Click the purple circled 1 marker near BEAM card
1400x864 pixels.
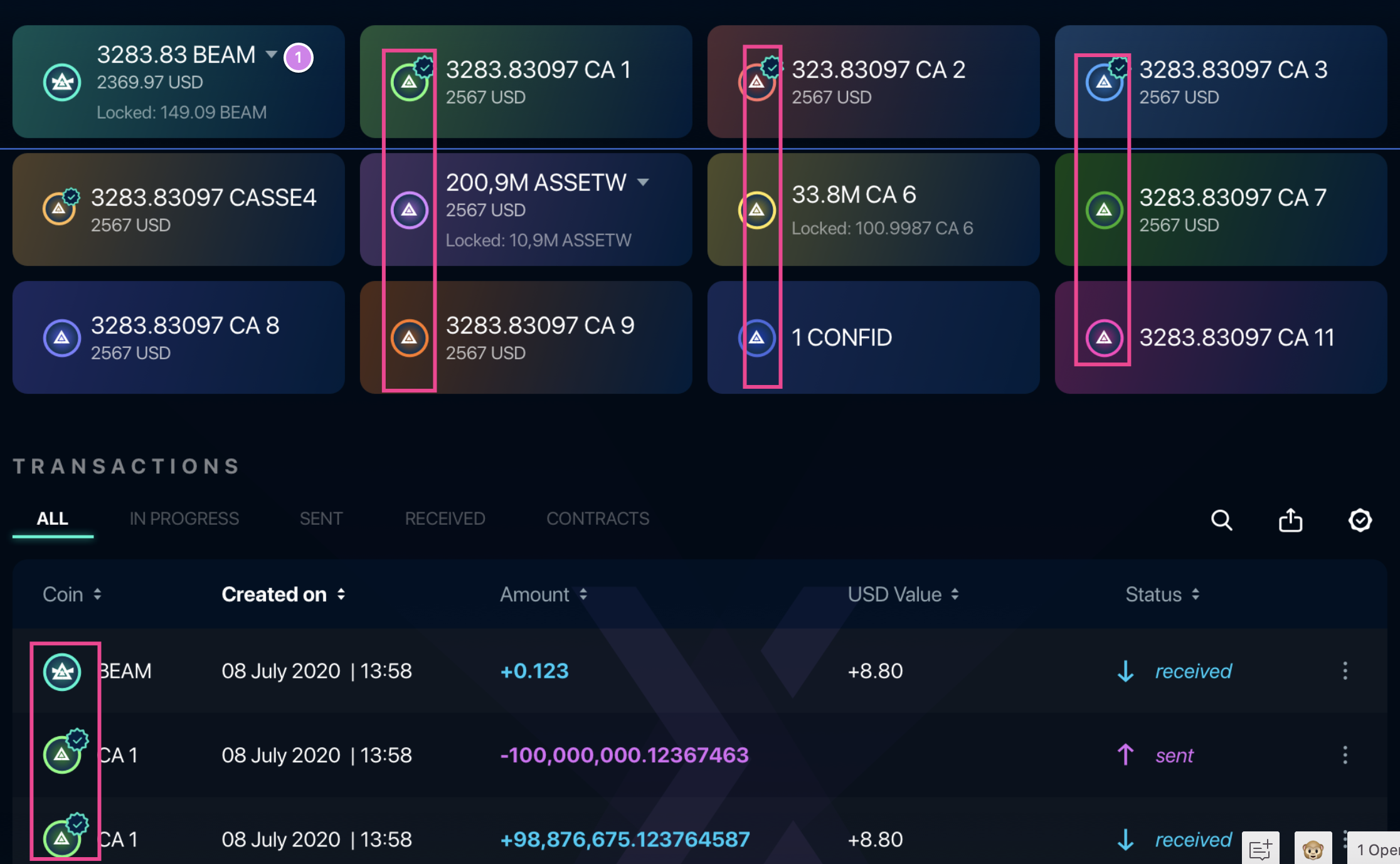coord(299,57)
